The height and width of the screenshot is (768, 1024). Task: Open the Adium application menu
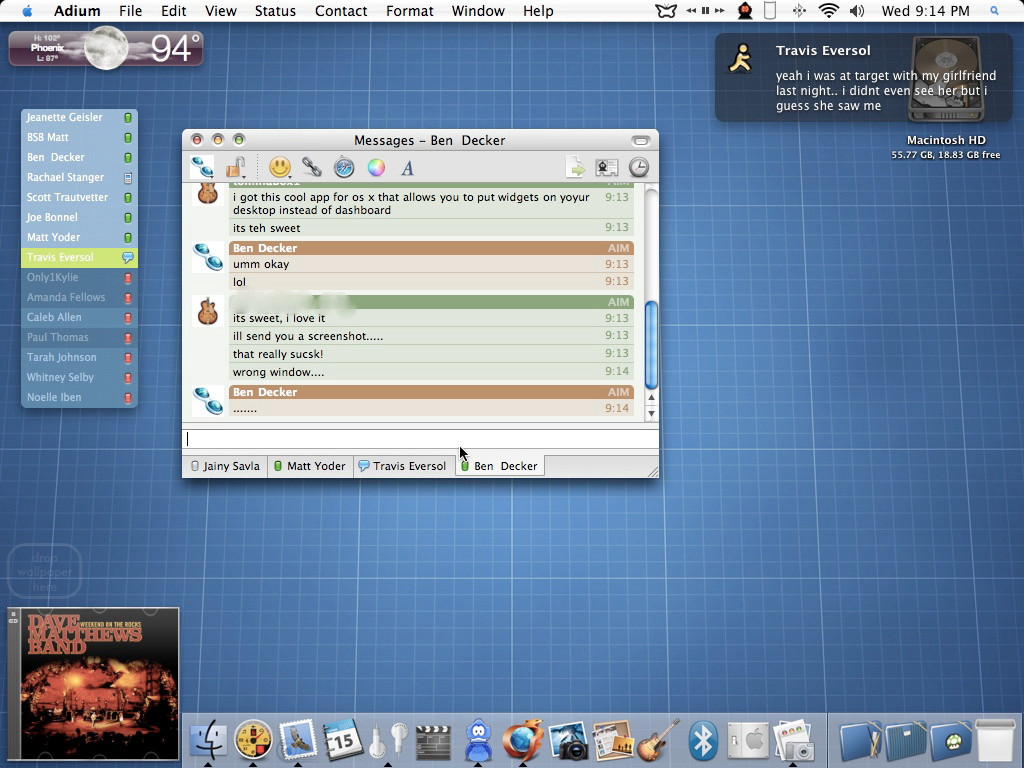pos(77,11)
